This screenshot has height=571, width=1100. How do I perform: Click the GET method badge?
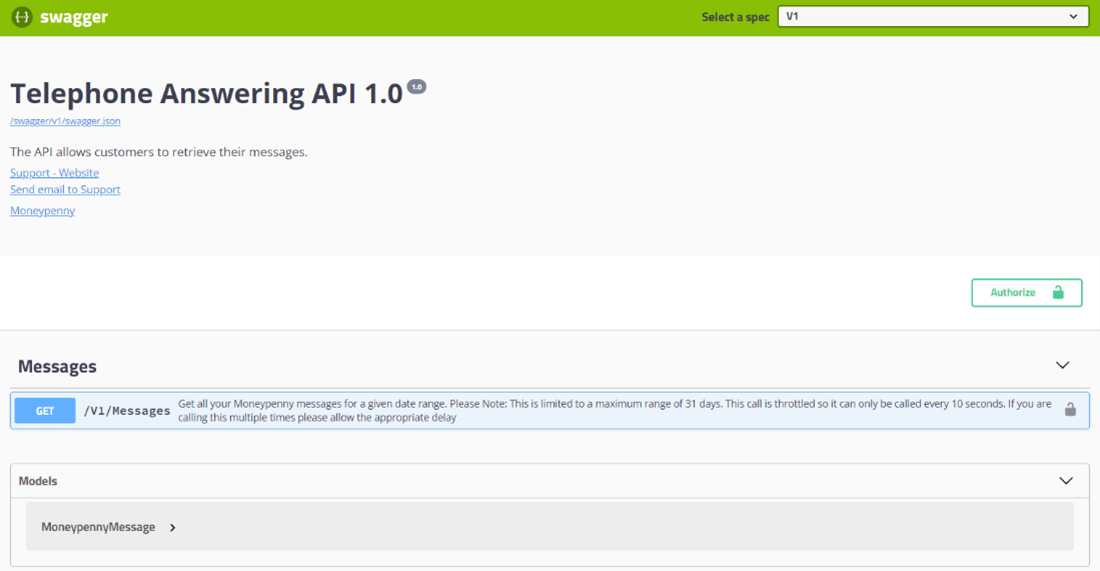45,411
